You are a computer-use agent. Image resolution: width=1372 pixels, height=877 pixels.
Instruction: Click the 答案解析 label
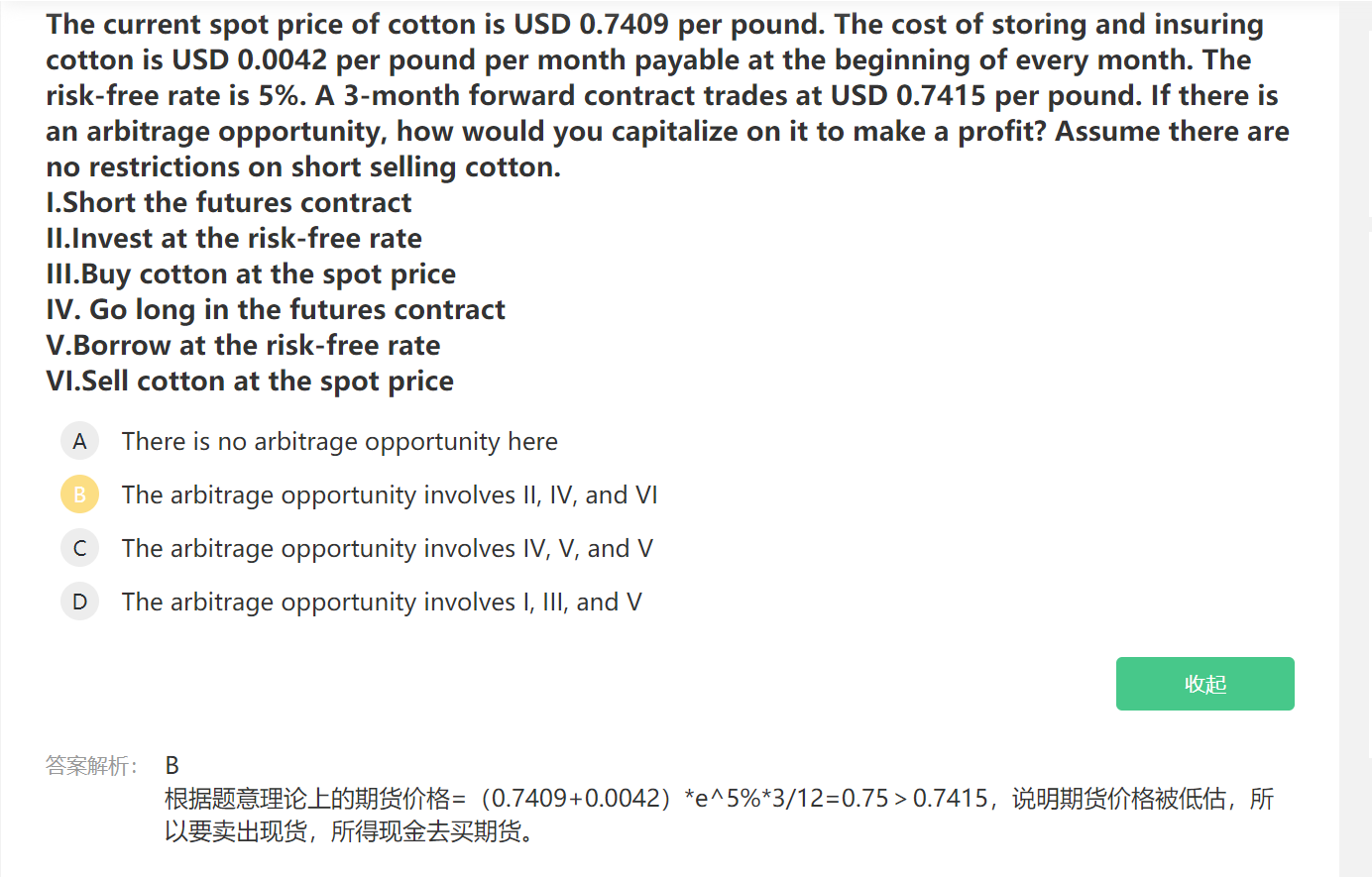91,765
